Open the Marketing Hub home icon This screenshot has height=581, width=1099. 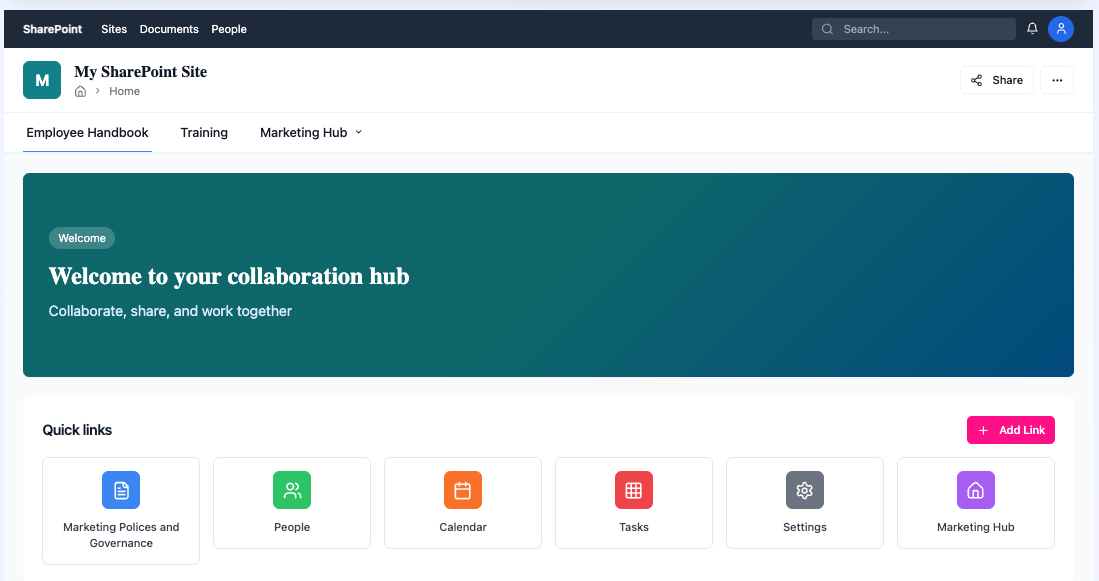tap(975, 490)
